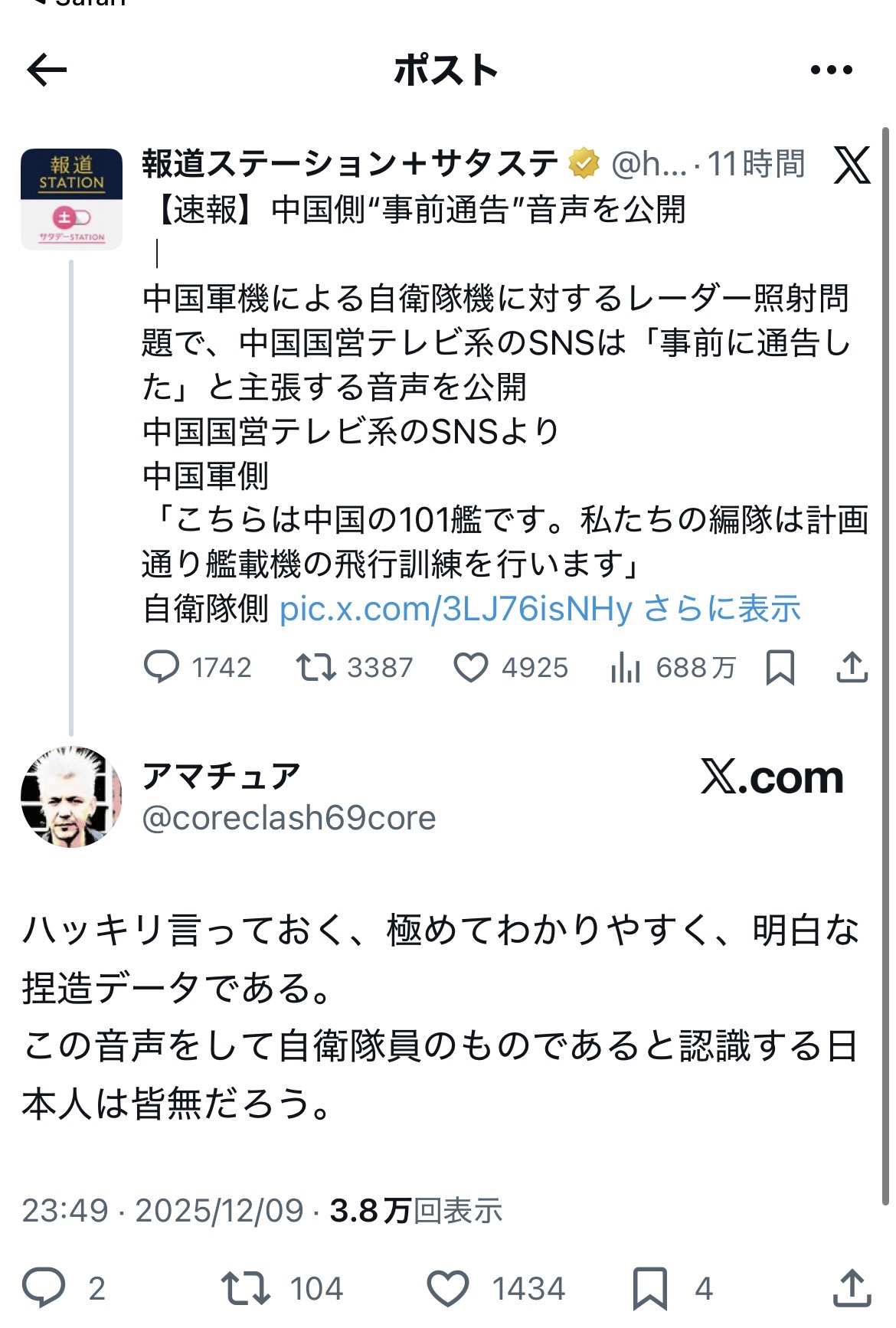Reply to アマチュア's post

point(44,1287)
